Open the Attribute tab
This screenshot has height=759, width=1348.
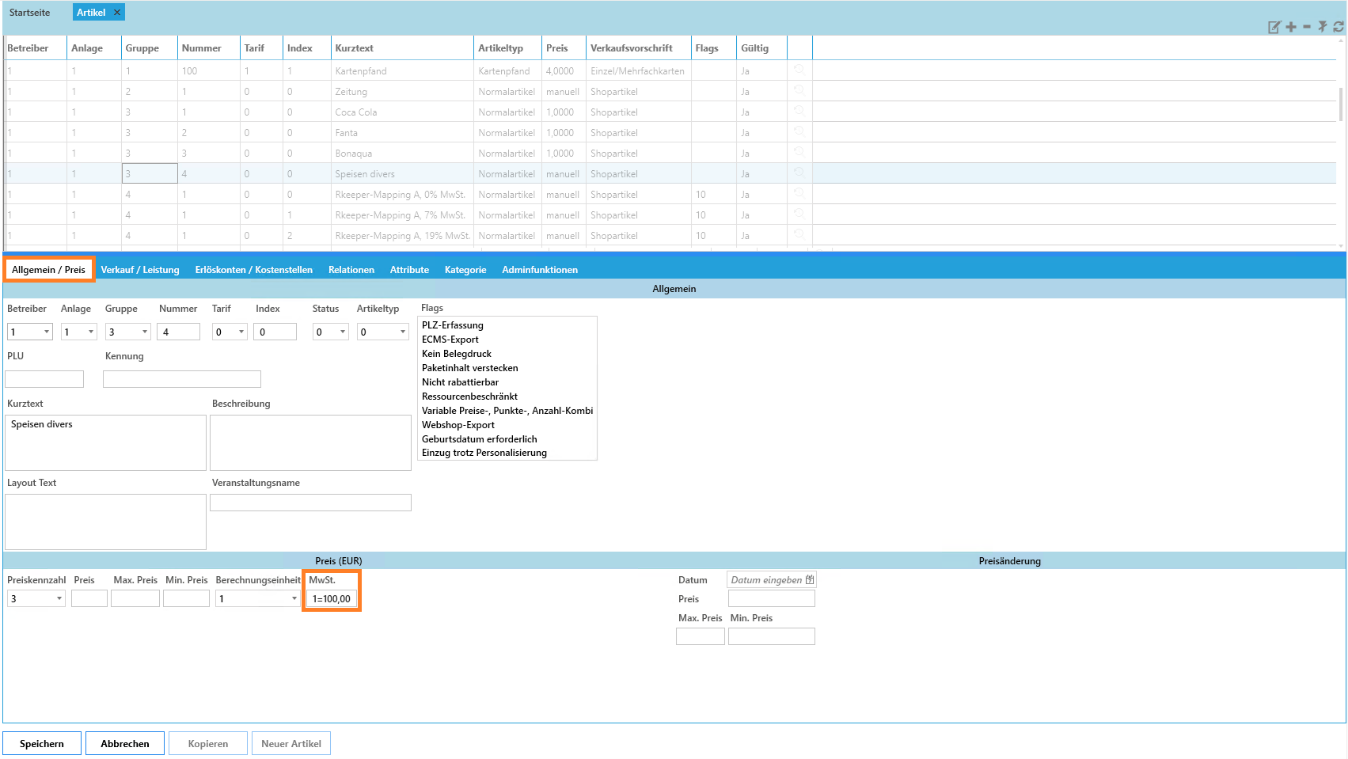(x=409, y=270)
